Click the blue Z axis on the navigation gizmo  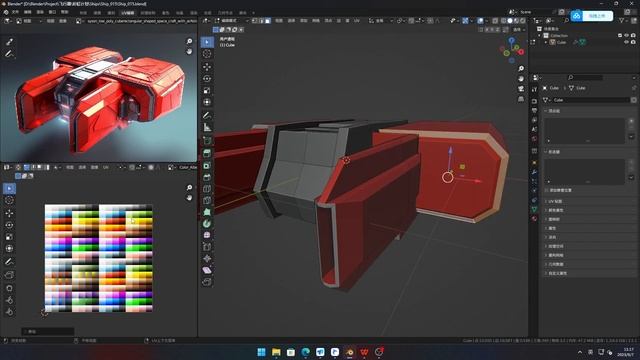point(512,40)
